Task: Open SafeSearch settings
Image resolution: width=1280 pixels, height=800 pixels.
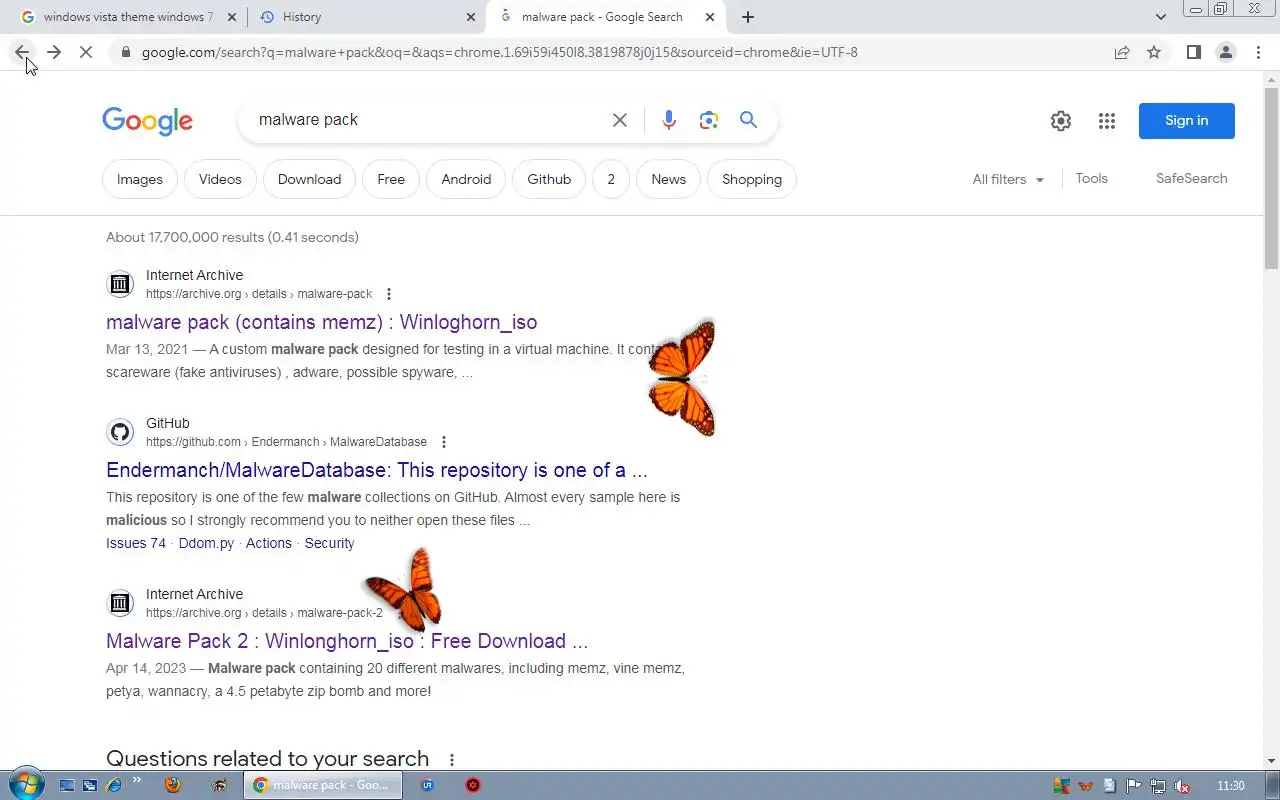Action: click(x=1191, y=178)
